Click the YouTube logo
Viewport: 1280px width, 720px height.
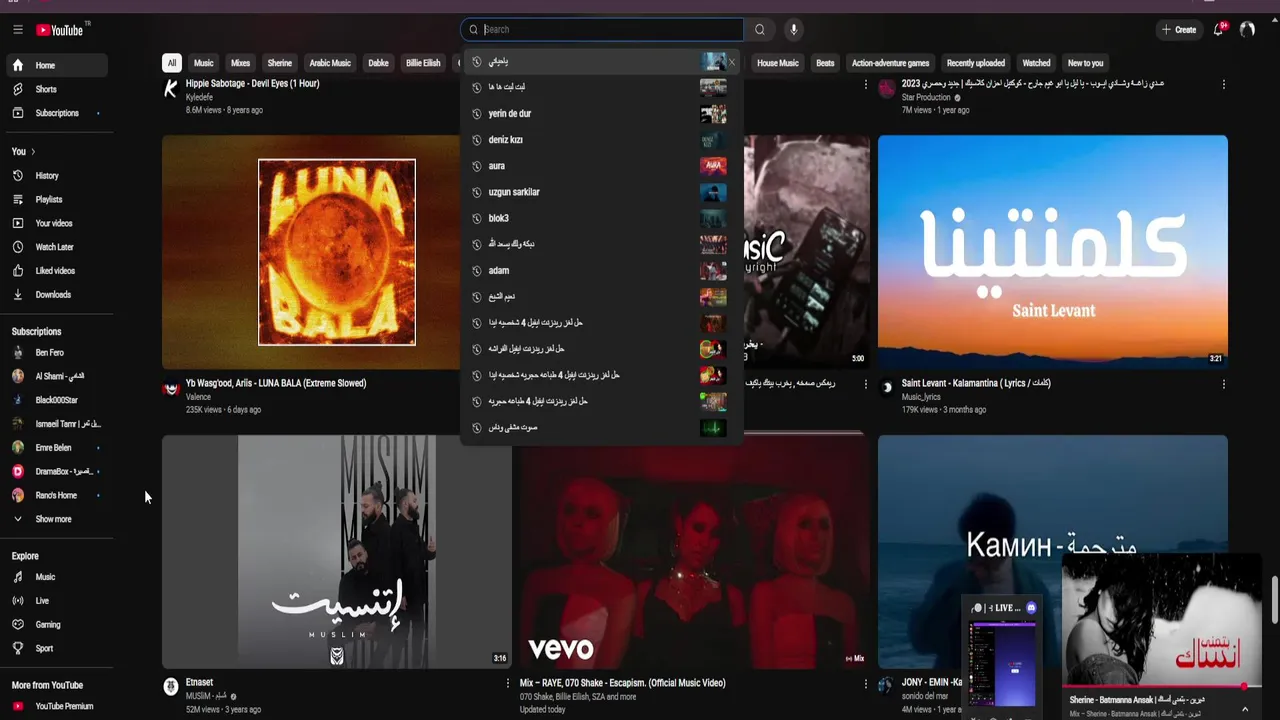pos(60,30)
